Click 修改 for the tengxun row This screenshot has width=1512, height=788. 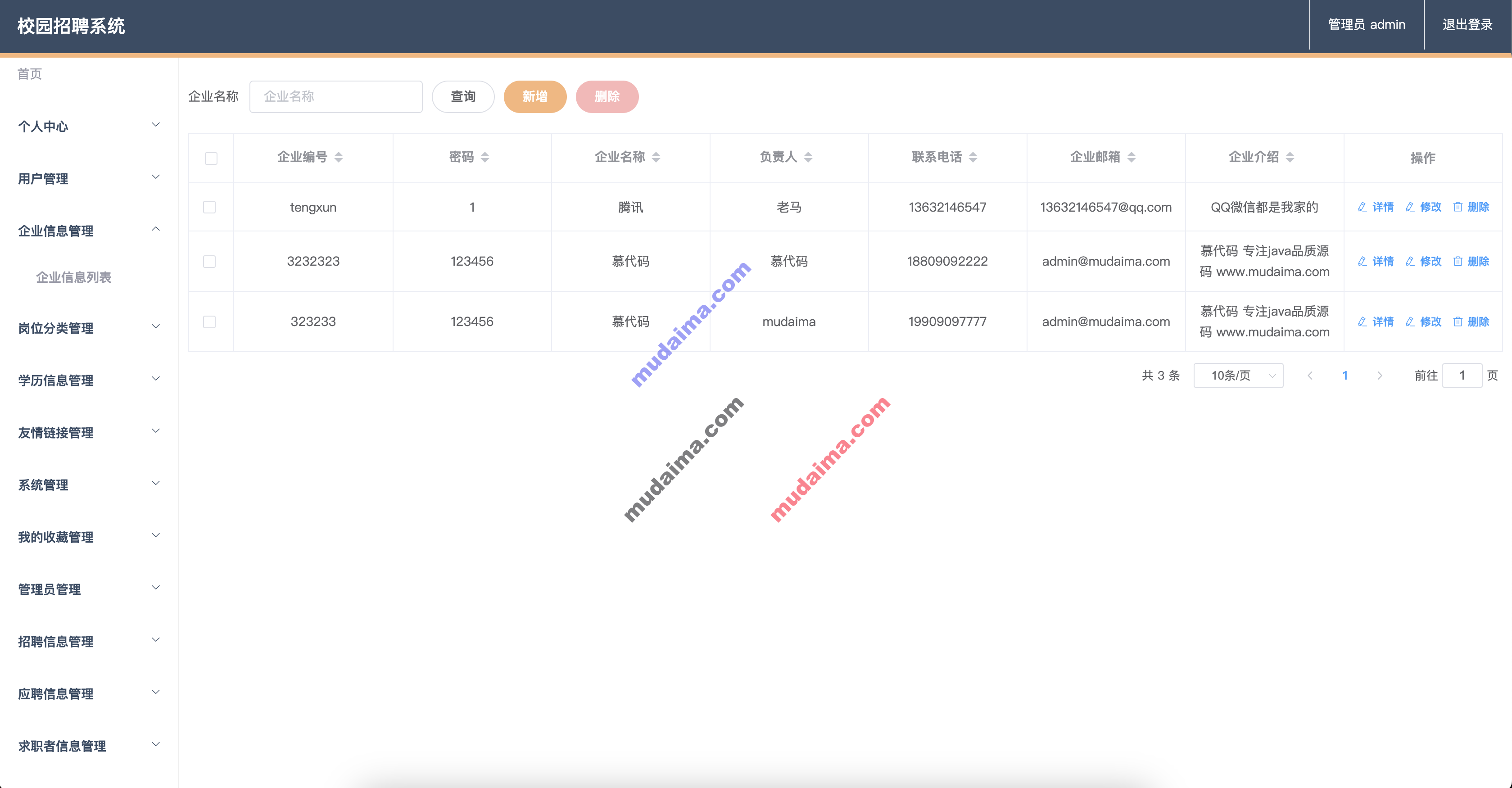click(1423, 207)
